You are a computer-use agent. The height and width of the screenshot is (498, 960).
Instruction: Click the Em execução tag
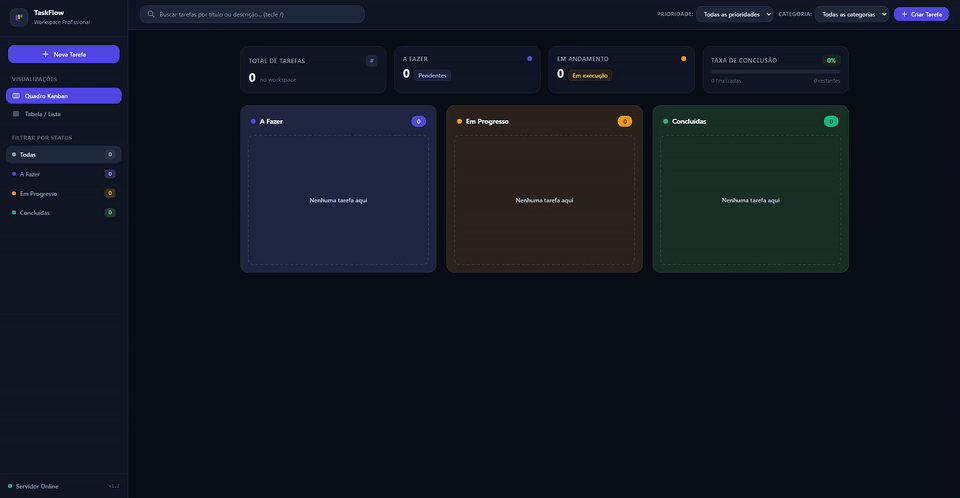pos(590,75)
